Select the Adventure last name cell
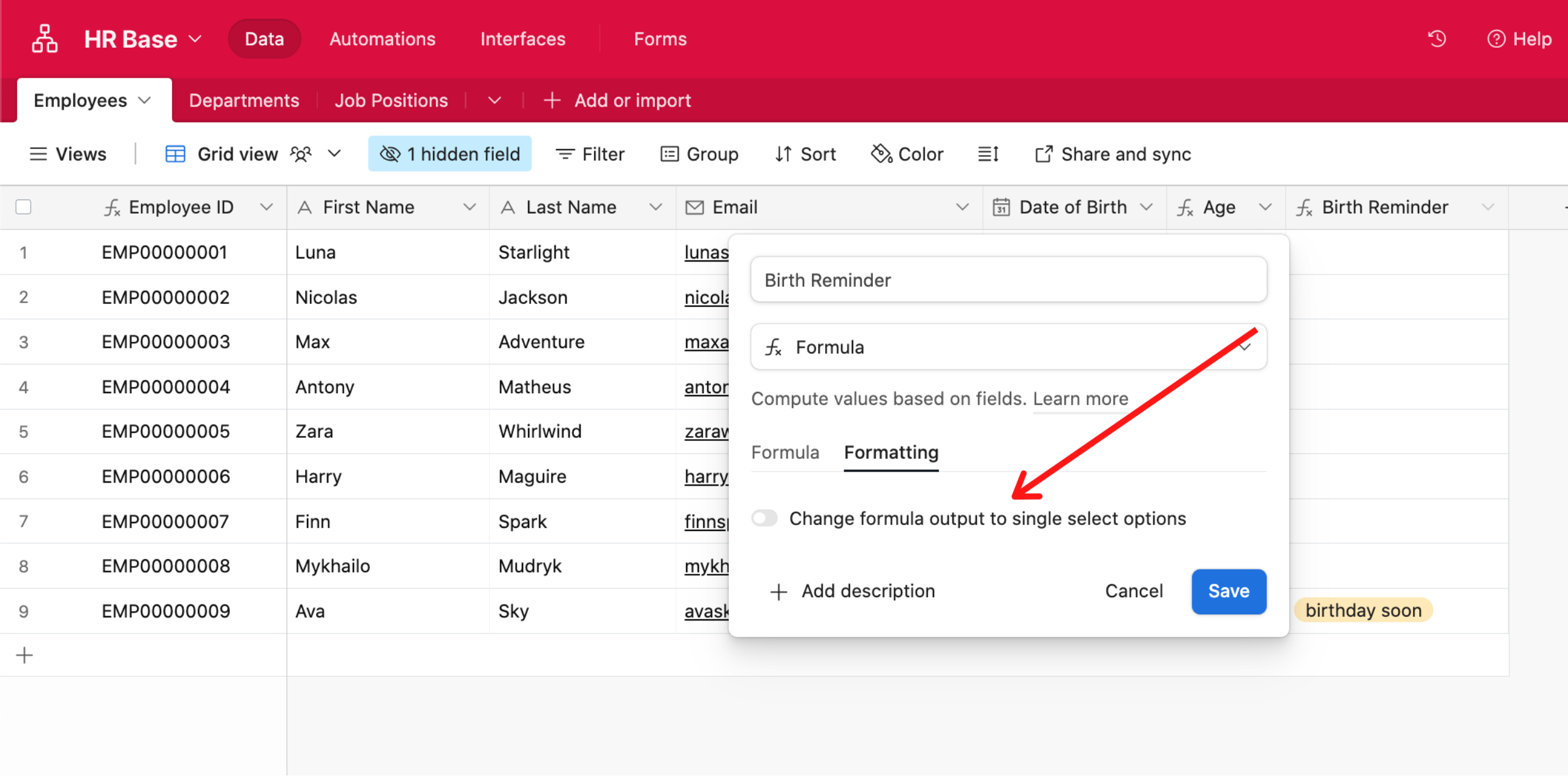 click(583, 342)
